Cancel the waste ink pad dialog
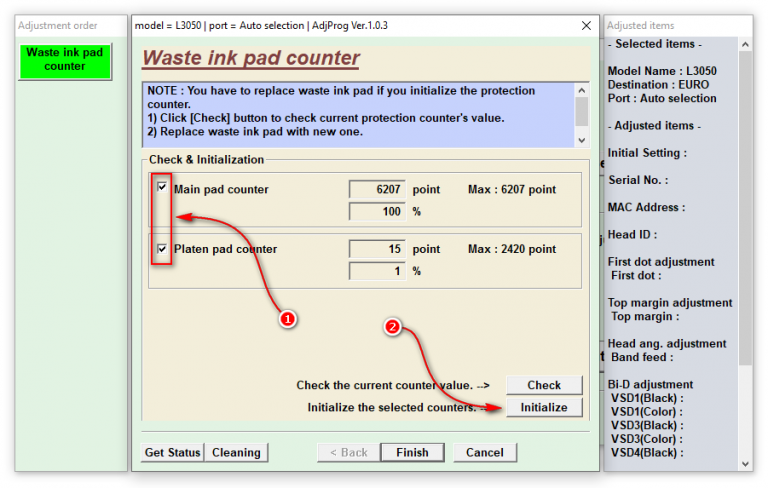 [484, 452]
